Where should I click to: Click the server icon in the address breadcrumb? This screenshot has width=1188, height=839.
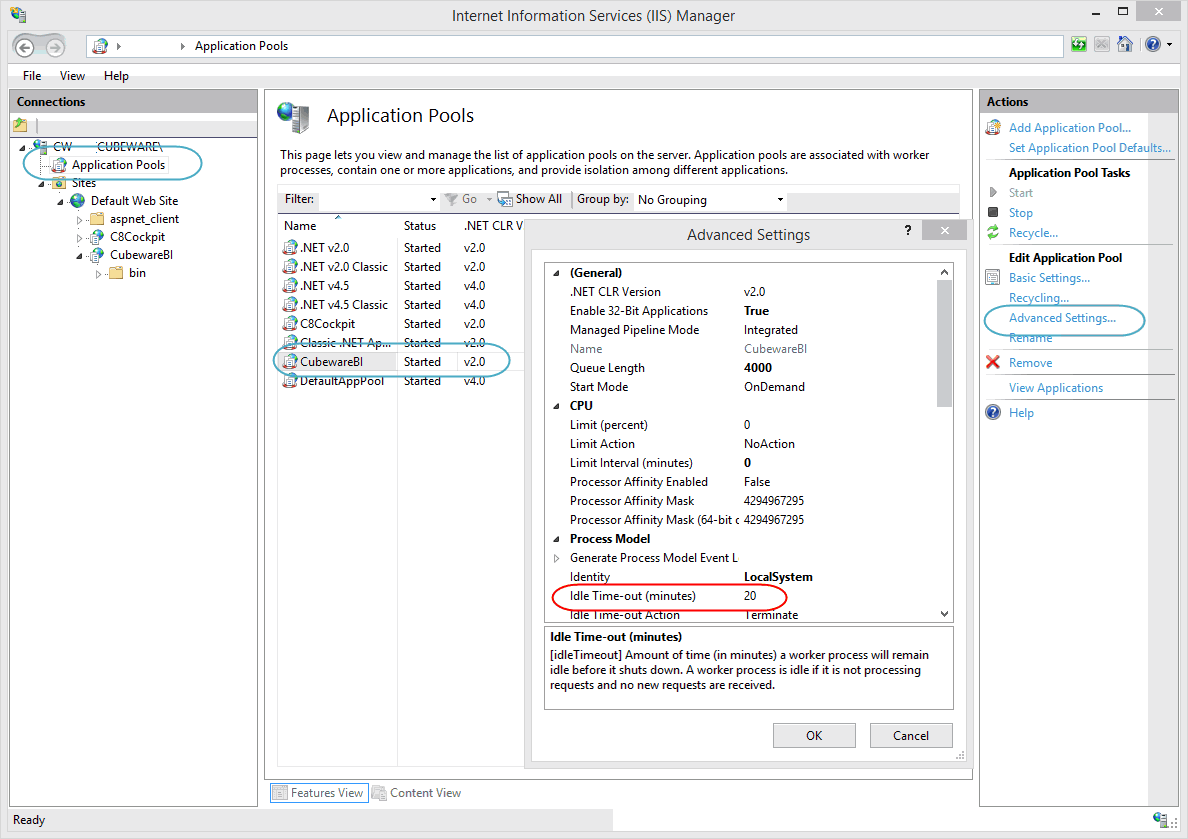100,46
